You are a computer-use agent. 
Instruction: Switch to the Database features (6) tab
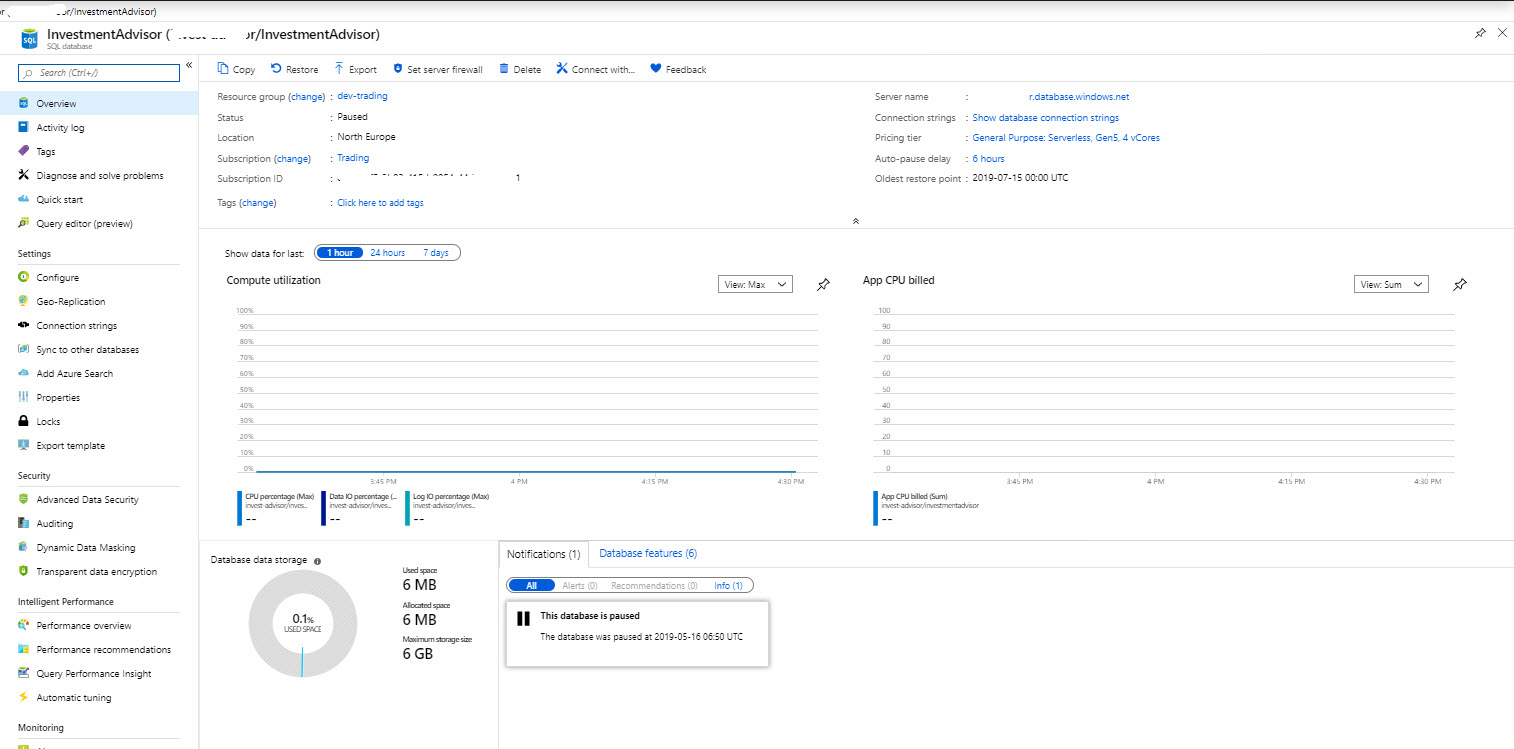(646, 553)
